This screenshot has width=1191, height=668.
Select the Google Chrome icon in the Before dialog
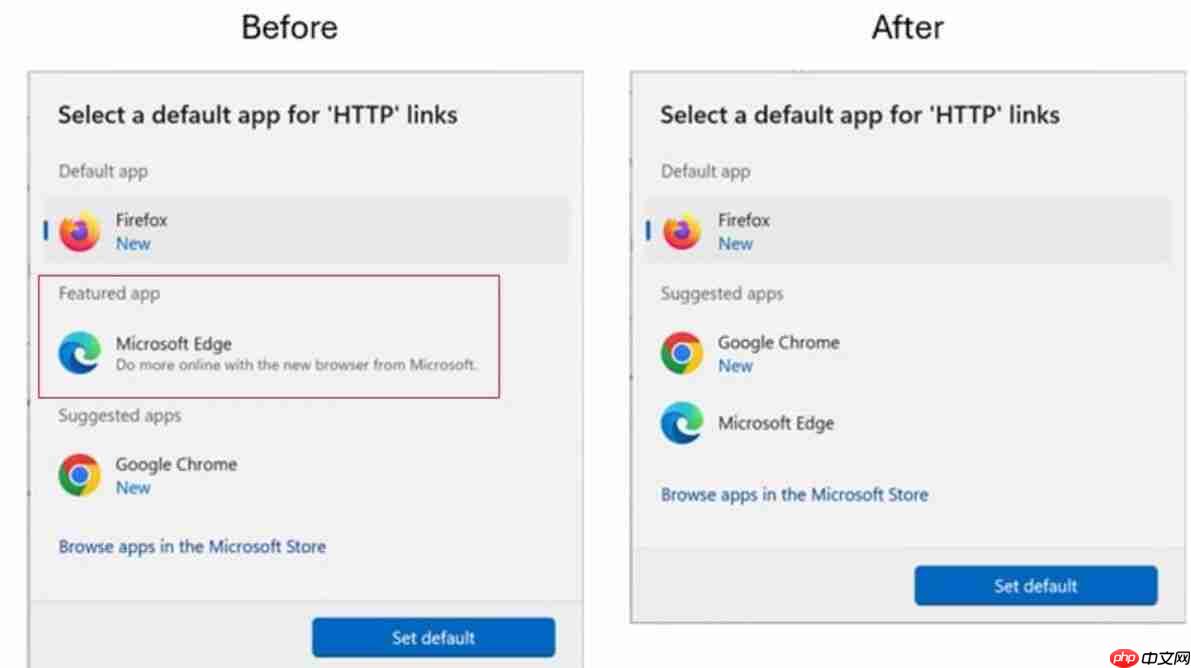click(78, 476)
